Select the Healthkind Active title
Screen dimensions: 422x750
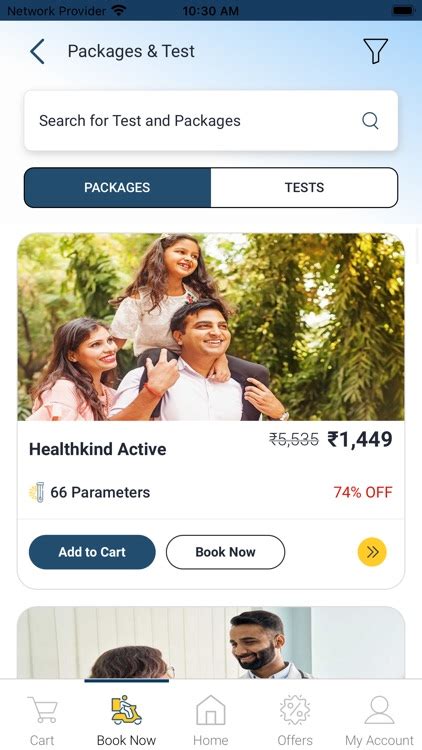pyautogui.click(x=98, y=449)
